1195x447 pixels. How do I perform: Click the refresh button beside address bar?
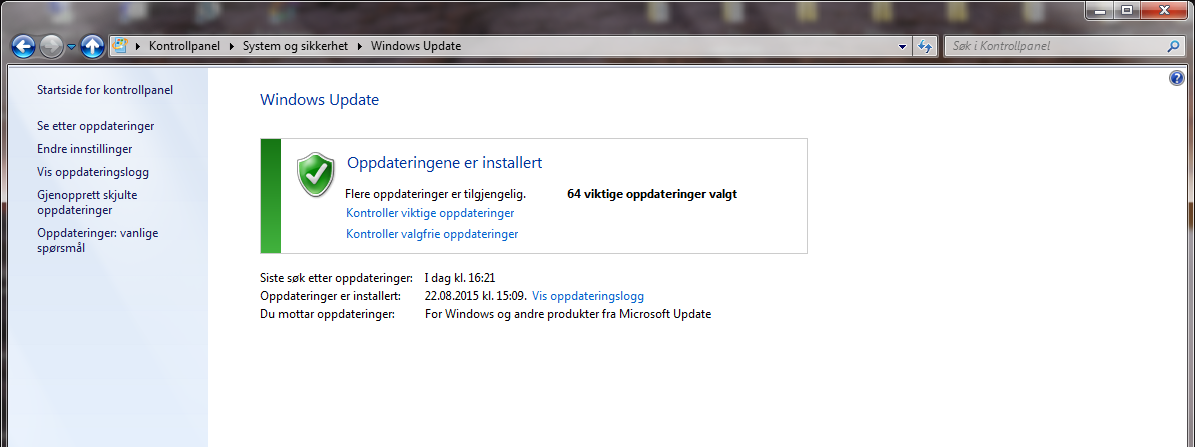(925, 46)
